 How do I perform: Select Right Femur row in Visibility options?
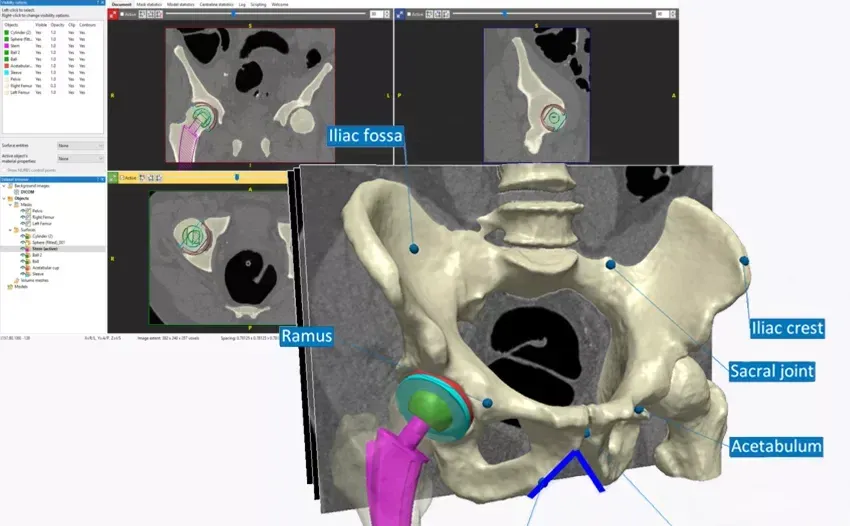coord(53,86)
